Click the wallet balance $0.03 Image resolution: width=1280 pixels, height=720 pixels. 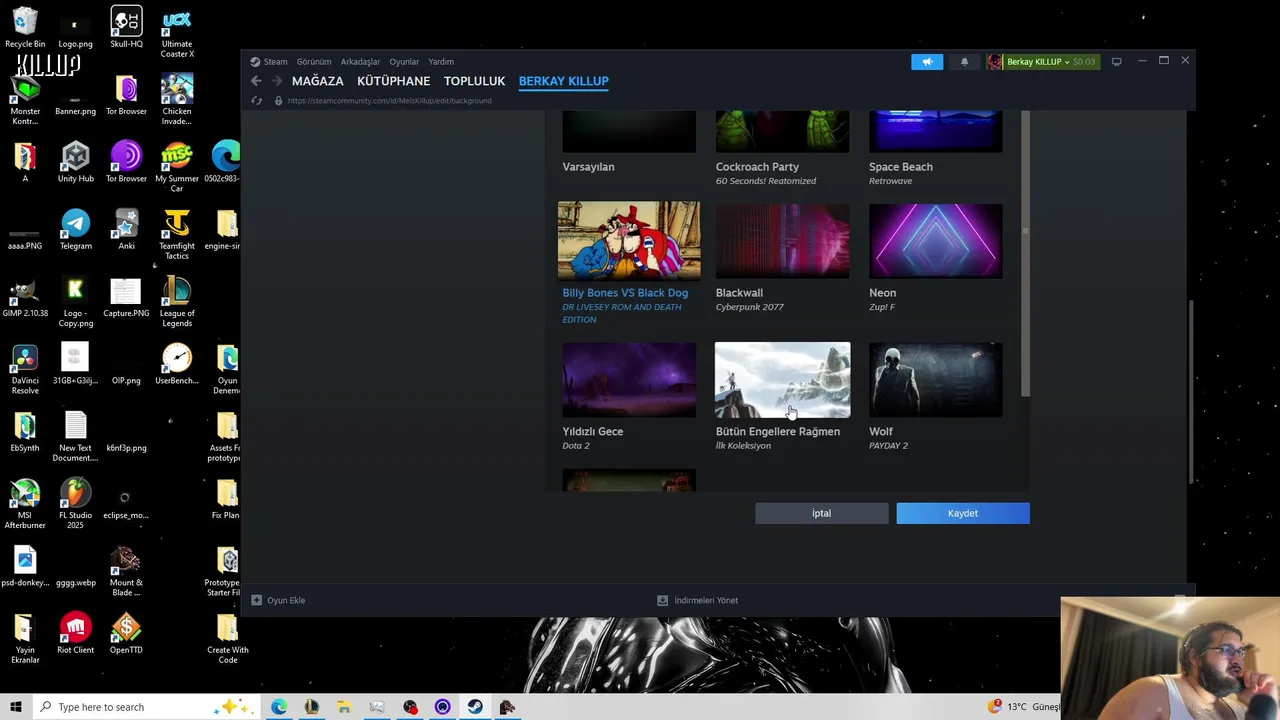(x=1083, y=62)
